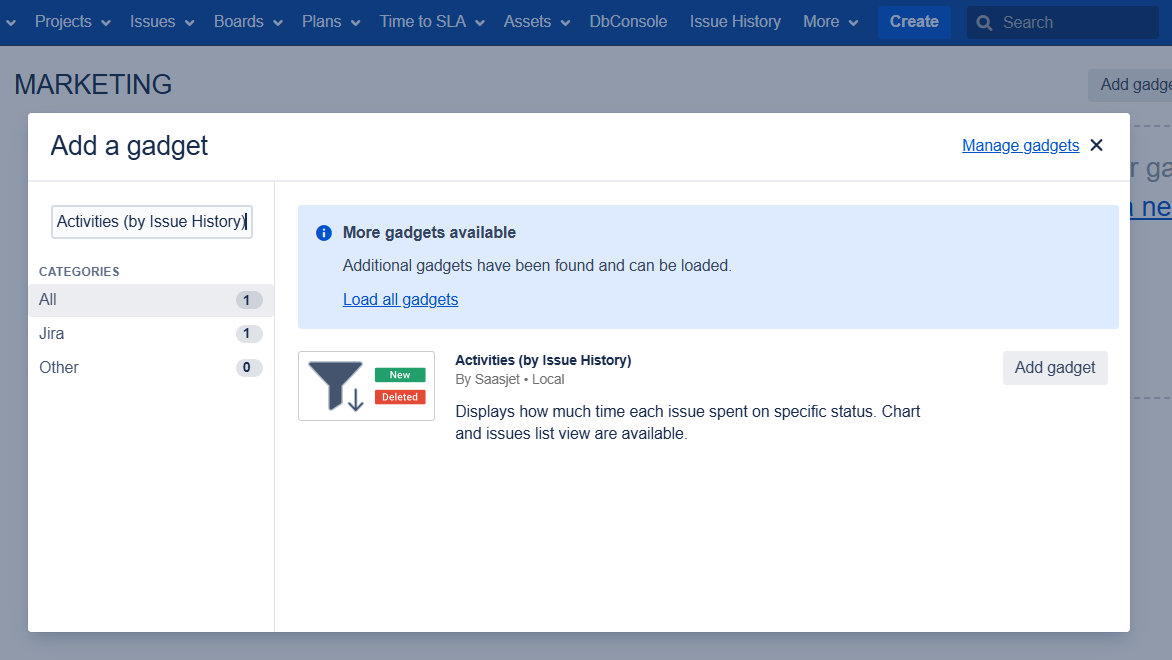The width and height of the screenshot is (1172, 660).
Task: Expand the Assets dropdown
Action: click(536, 22)
